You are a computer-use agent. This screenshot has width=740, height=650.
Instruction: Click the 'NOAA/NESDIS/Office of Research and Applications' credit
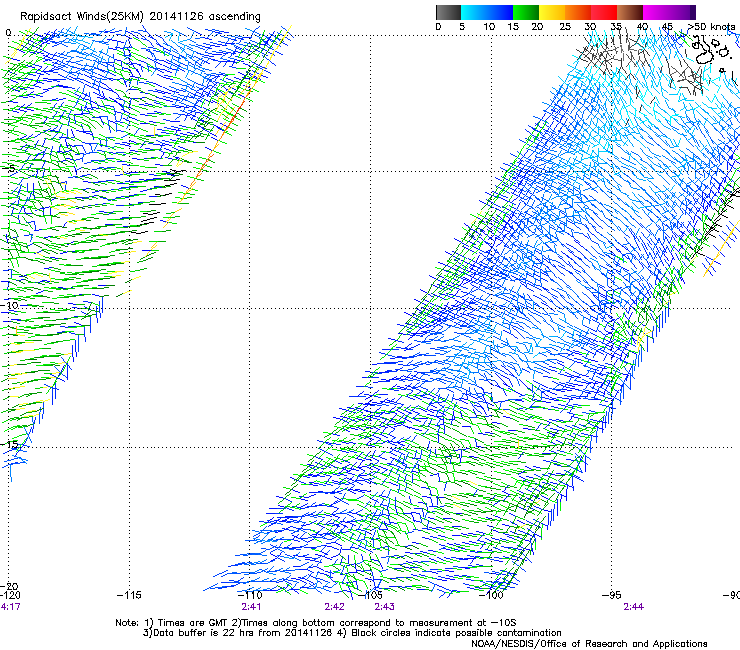click(x=589, y=644)
